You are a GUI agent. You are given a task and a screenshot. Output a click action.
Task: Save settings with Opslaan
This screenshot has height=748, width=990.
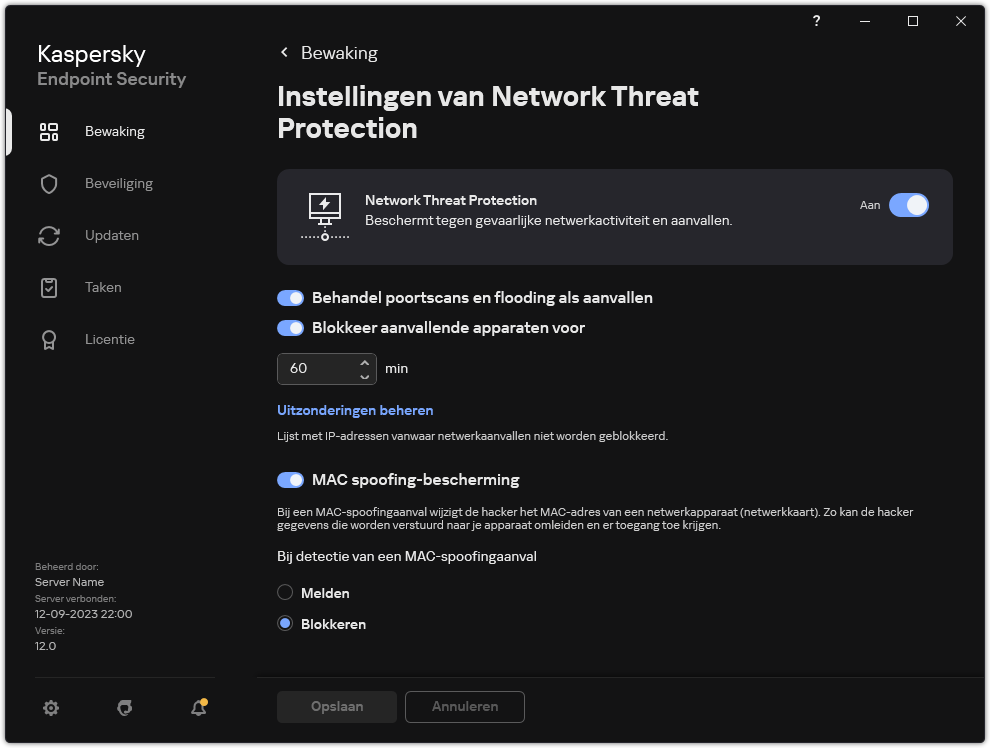point(336,706)
